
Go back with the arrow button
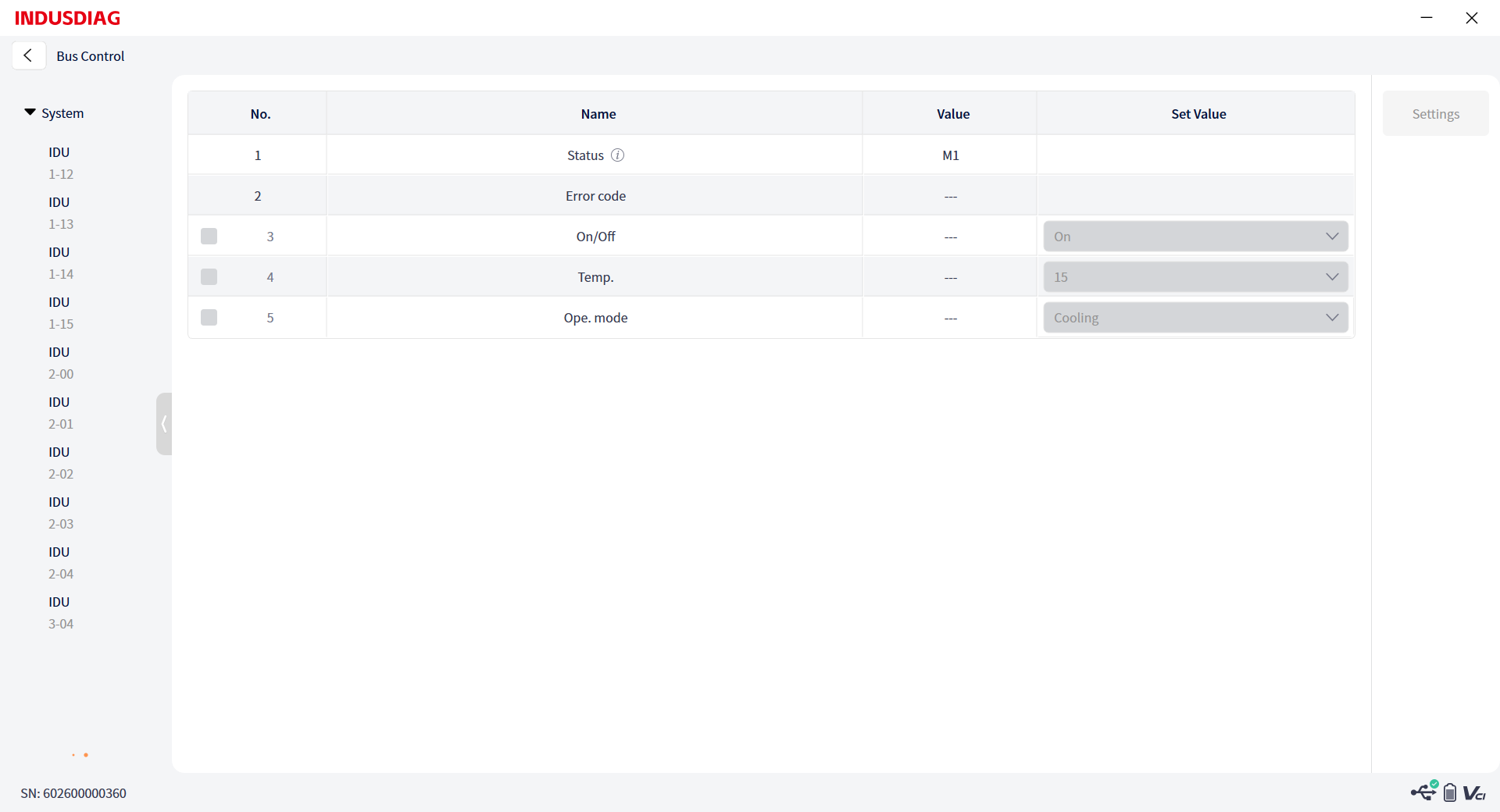point(29,55)
